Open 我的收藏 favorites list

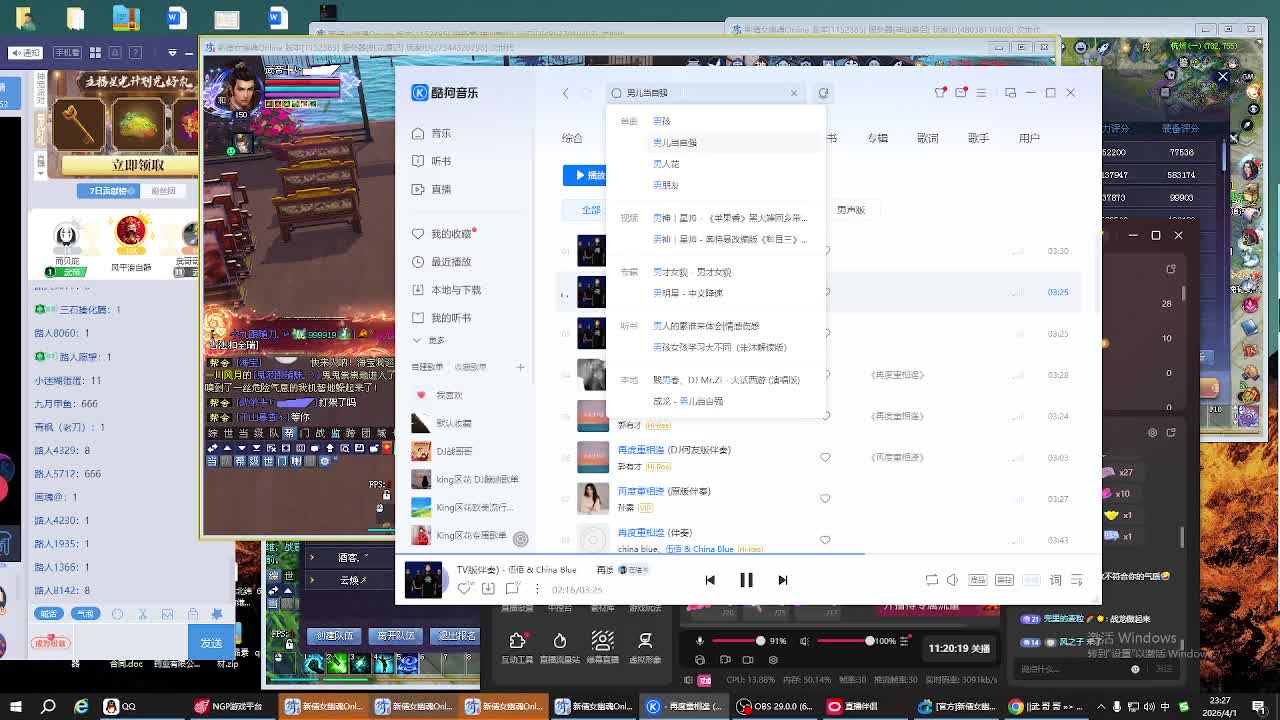pos(442,234)
